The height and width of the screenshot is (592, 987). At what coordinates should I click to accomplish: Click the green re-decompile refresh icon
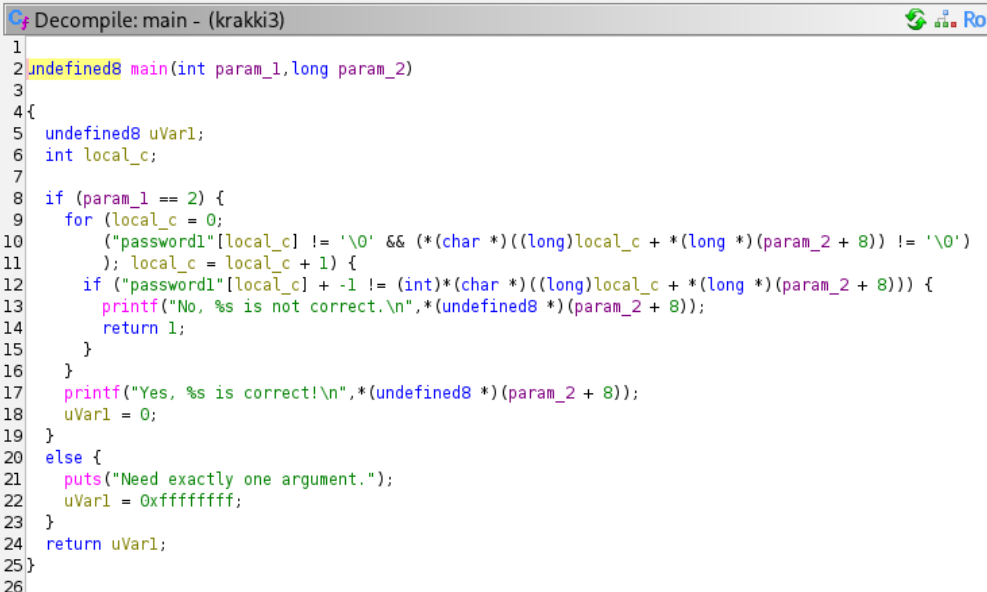915,19
